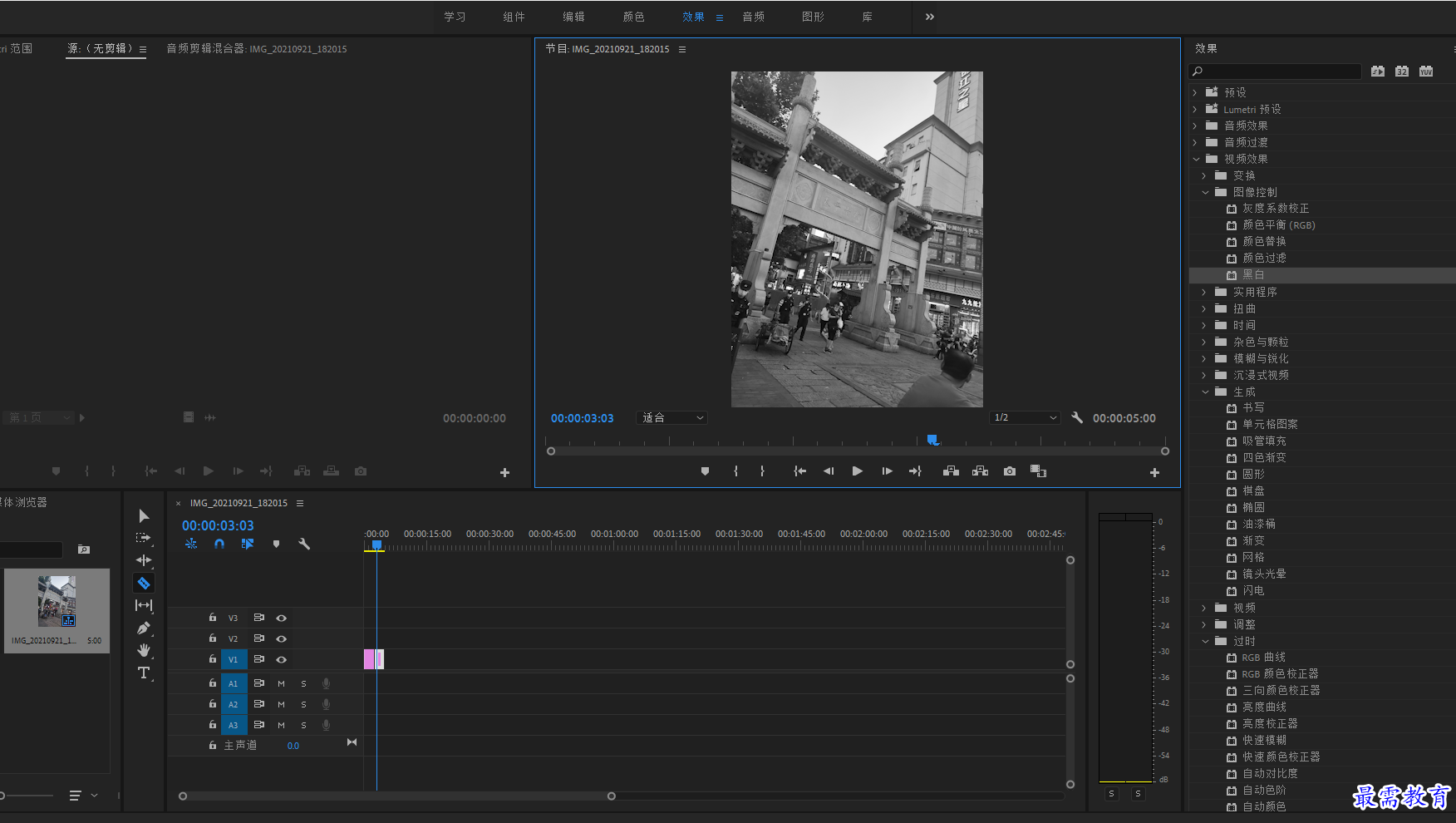Screen dimensions: 1456x823
Task: Open program monitor settings wrench
Action: 1077,417
